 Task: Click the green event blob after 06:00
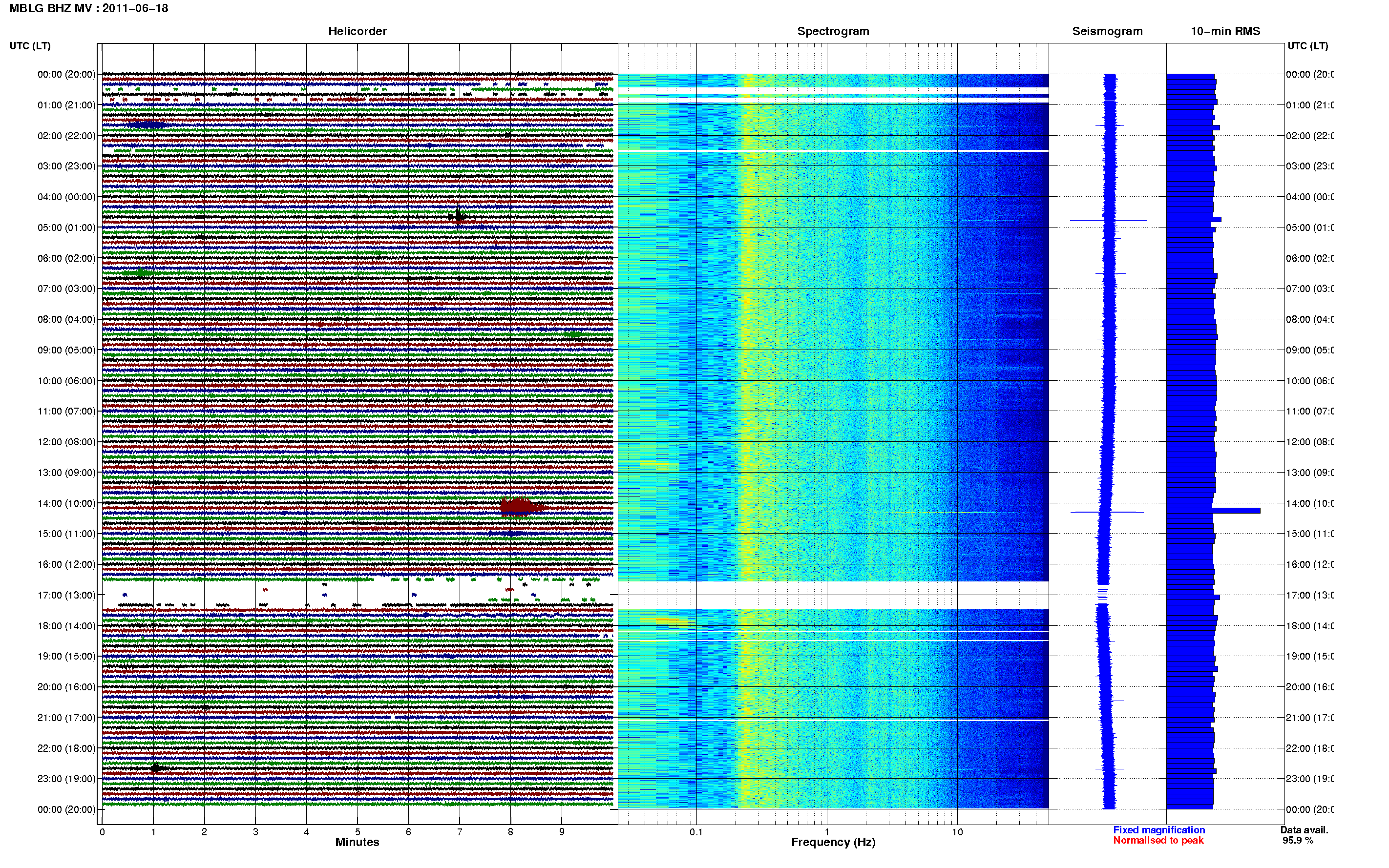(x=140, y=272)
